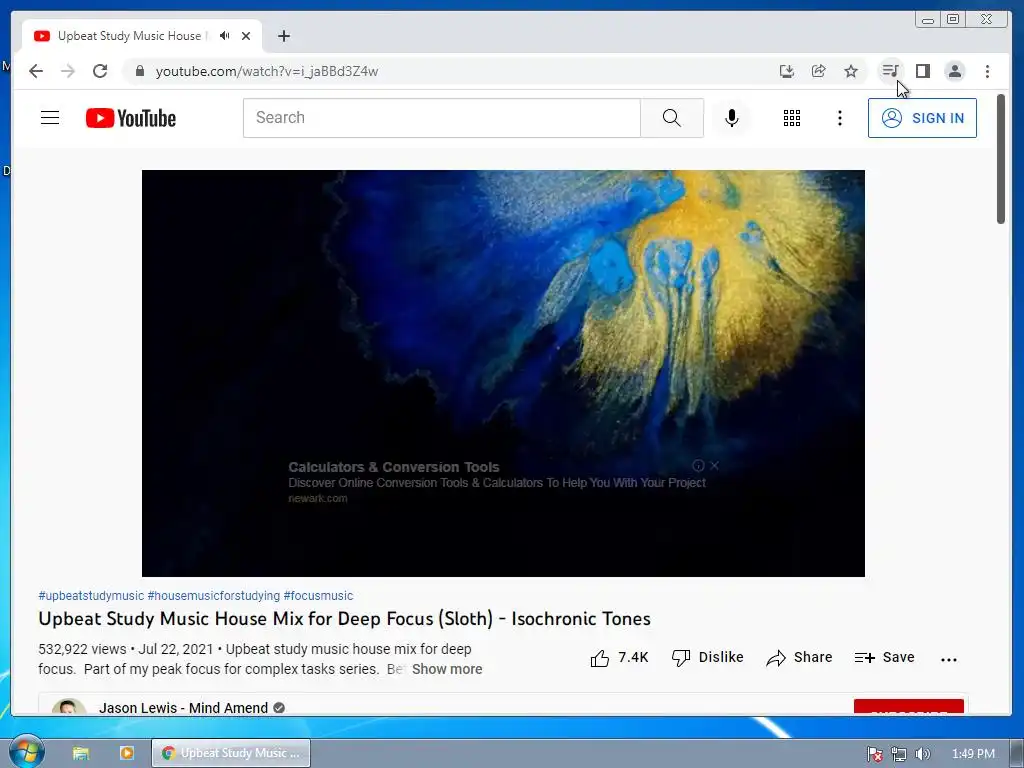Close the Calculators & Conversion Tools ad
The image size is (1024, 768).
[x=715, y=466]
